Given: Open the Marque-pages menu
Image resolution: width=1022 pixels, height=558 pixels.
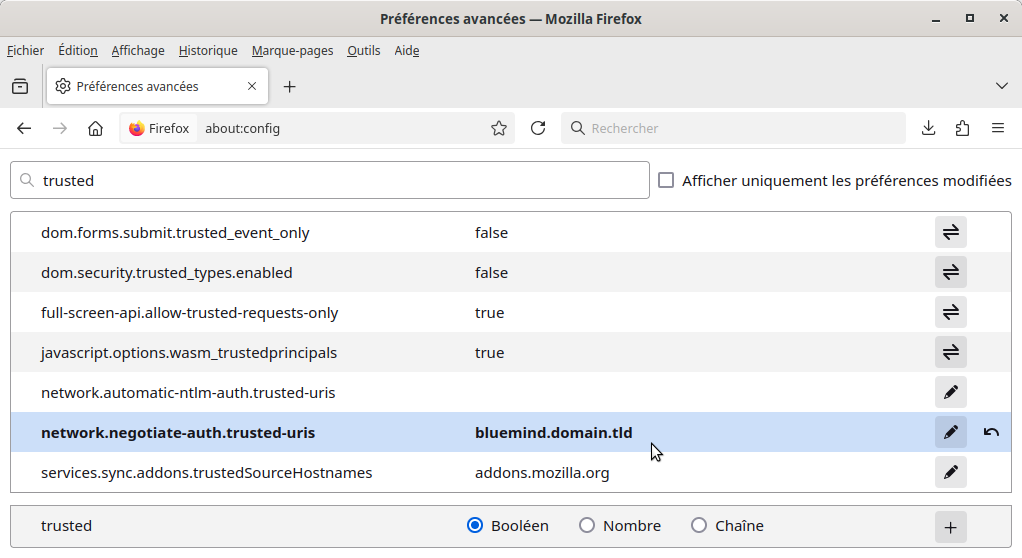Looking at the screenshot, I should (x=292, y=50).
